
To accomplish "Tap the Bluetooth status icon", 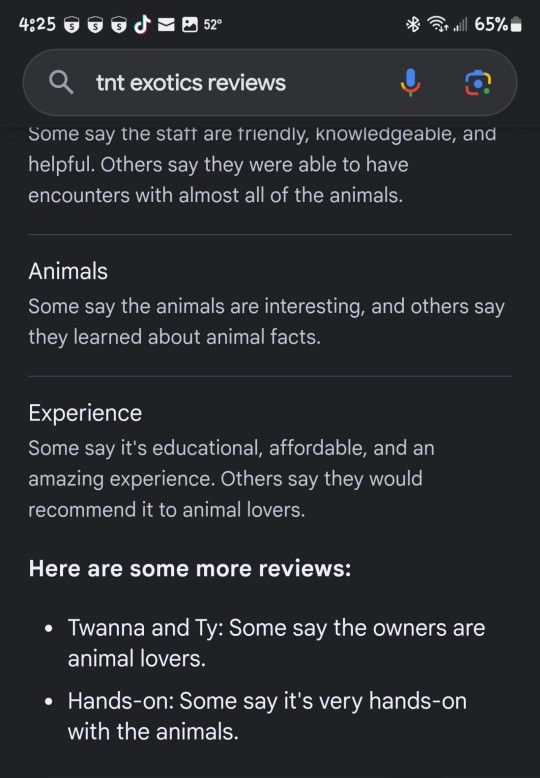I will coord(412,24).
